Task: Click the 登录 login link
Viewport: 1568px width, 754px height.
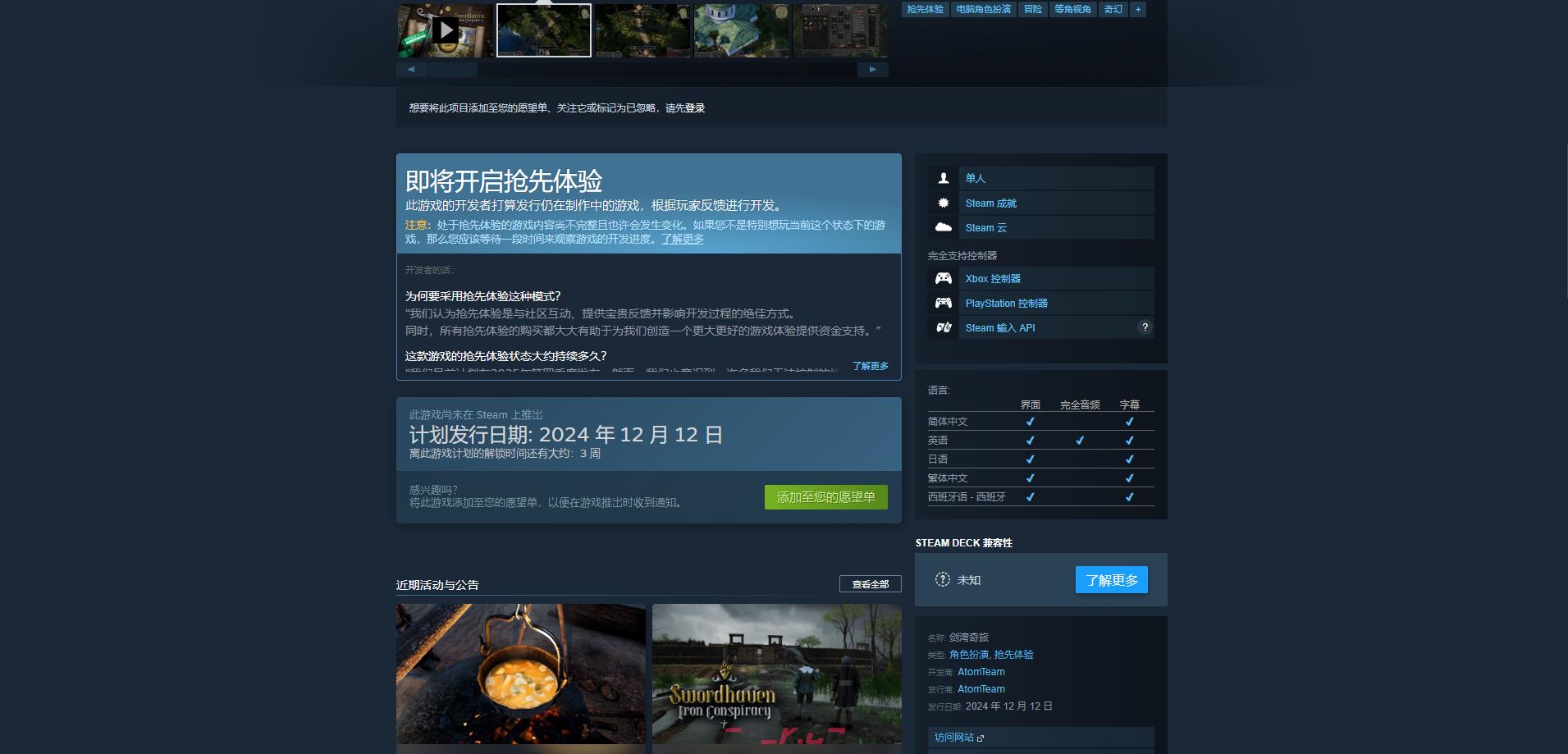Action: [695, 108]
